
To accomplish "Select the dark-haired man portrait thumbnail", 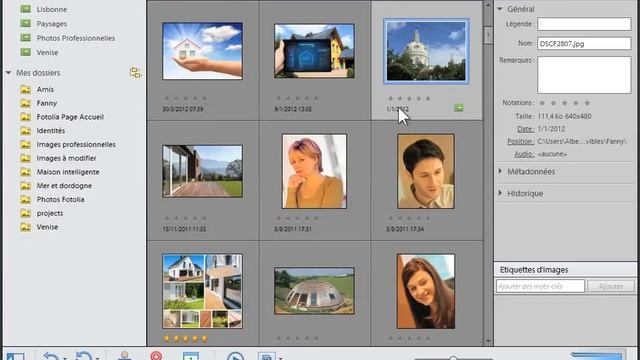I will 426,171.
